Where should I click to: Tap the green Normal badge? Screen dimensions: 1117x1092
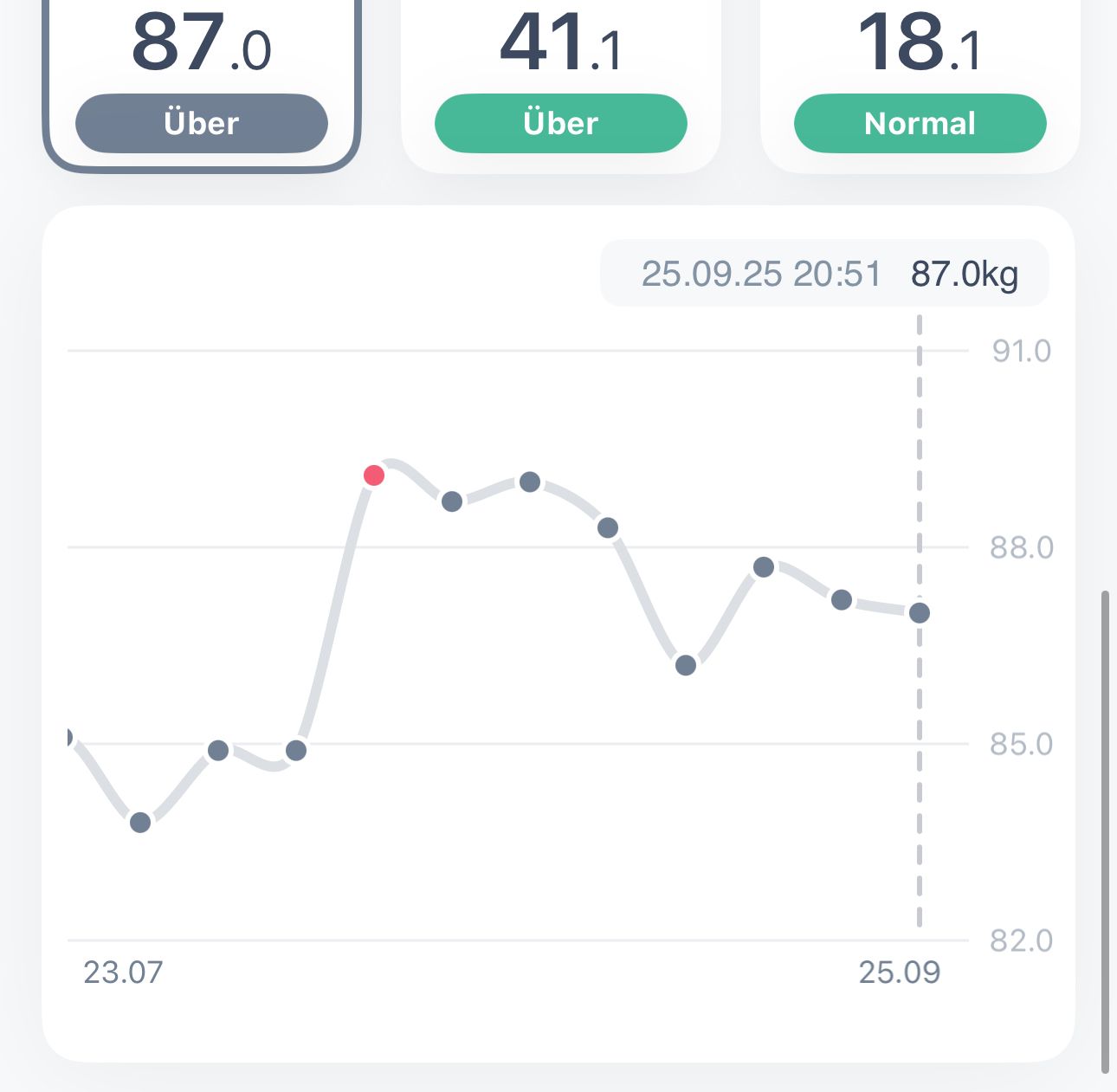point(920,123)
